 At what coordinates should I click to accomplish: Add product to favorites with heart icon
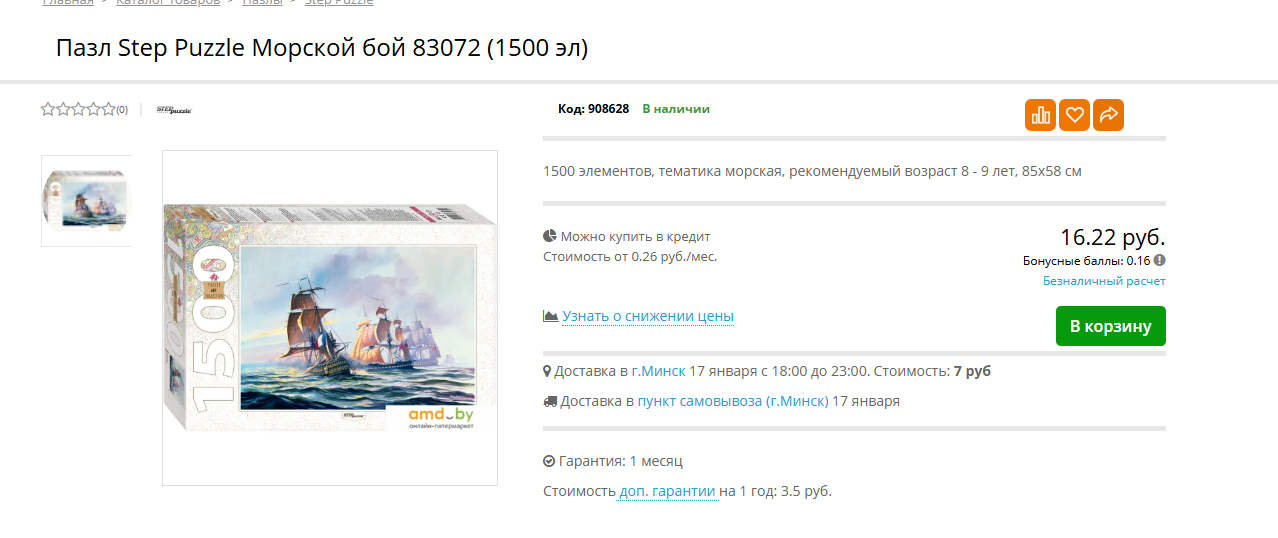pyautogui.click(x=1074, y=115)
